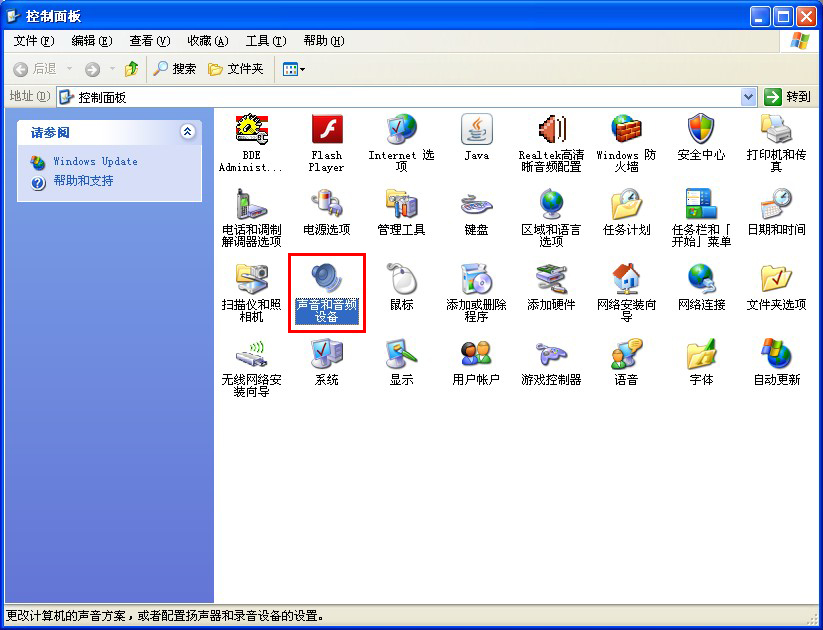Open the 工具(T) menu
Image resolution: width=823 pixels, height=630 pixels.
(265, 41)
